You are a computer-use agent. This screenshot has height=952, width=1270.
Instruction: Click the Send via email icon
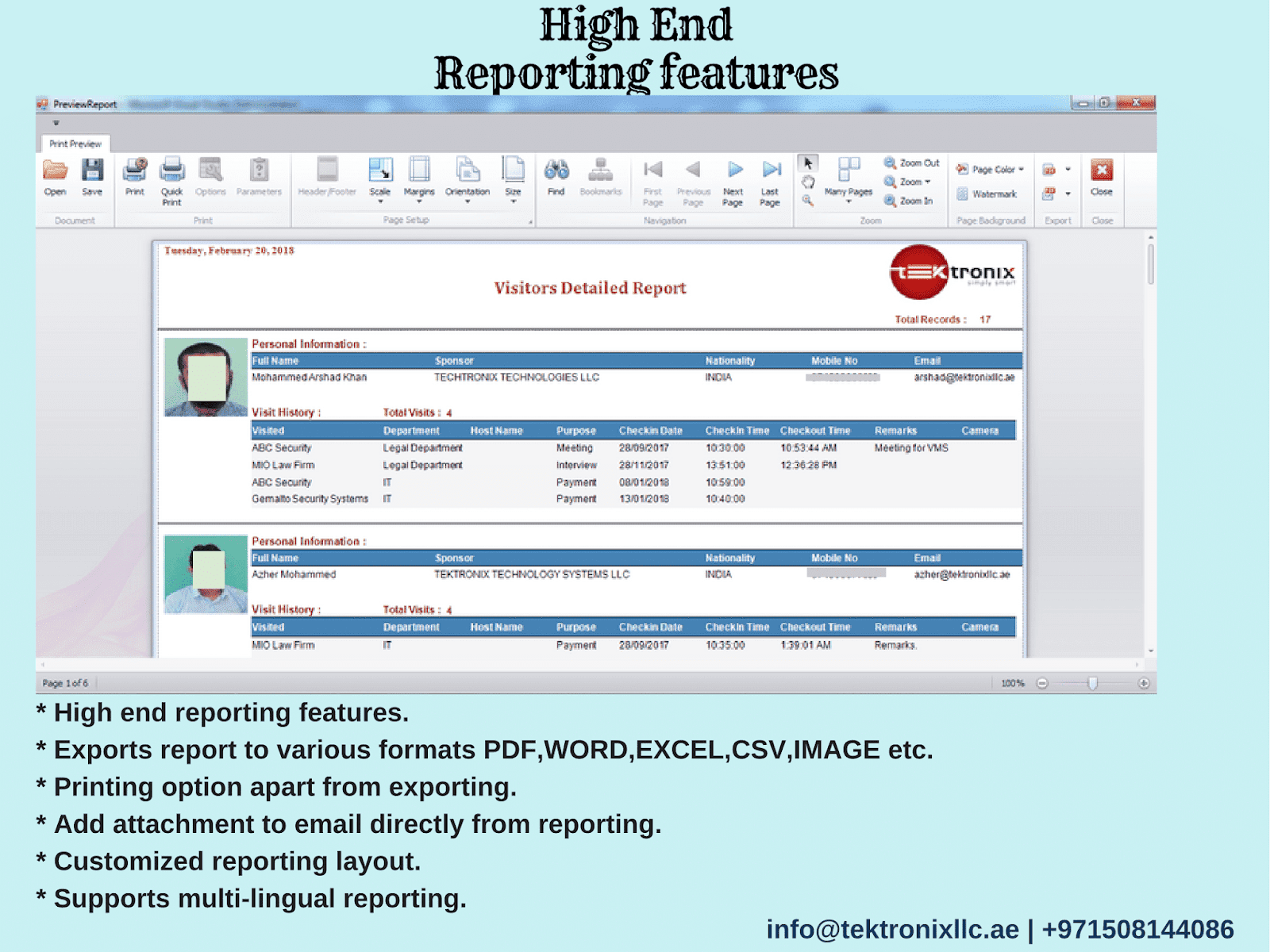[1049, 193]
